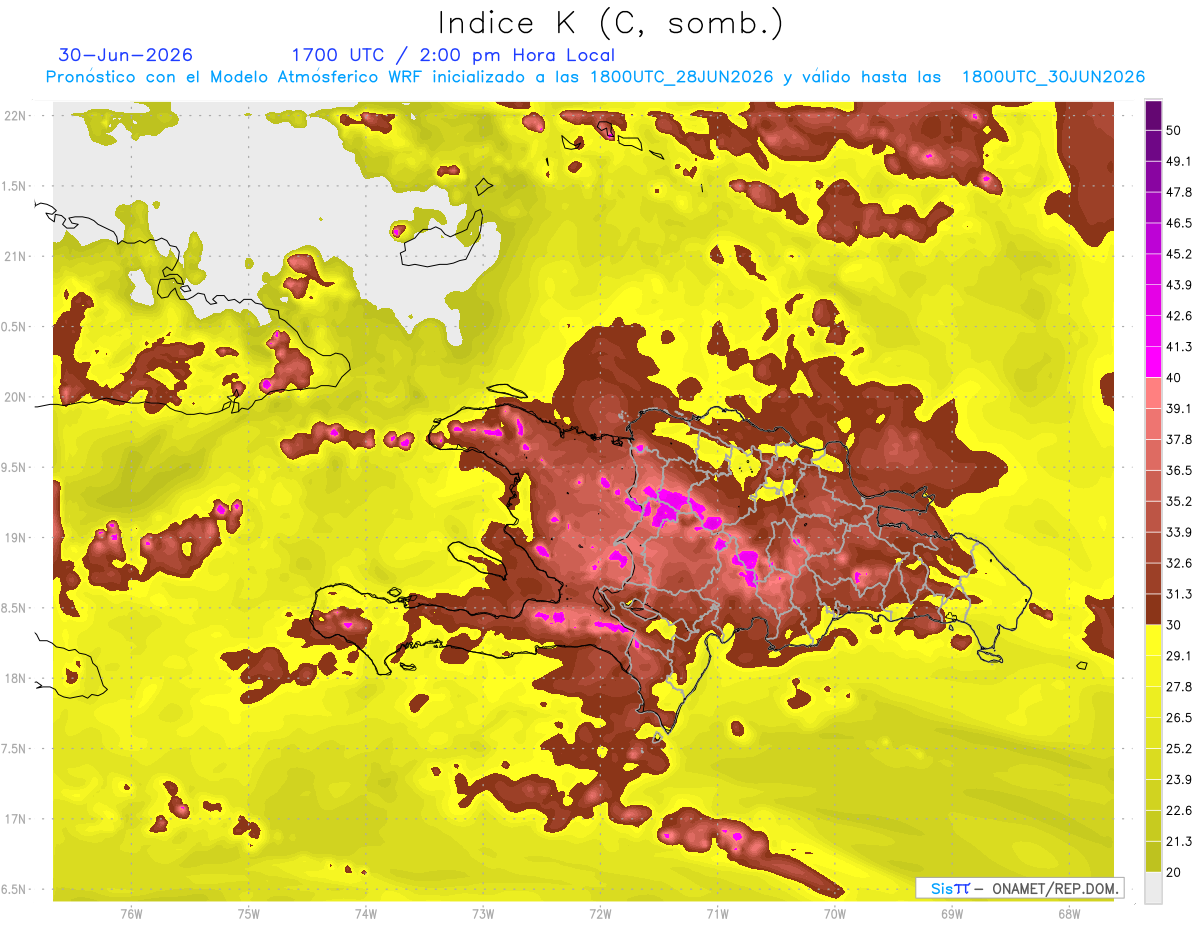Select the date text '30-Jun-2026'
1200x927 pixels.
[126, 55]
